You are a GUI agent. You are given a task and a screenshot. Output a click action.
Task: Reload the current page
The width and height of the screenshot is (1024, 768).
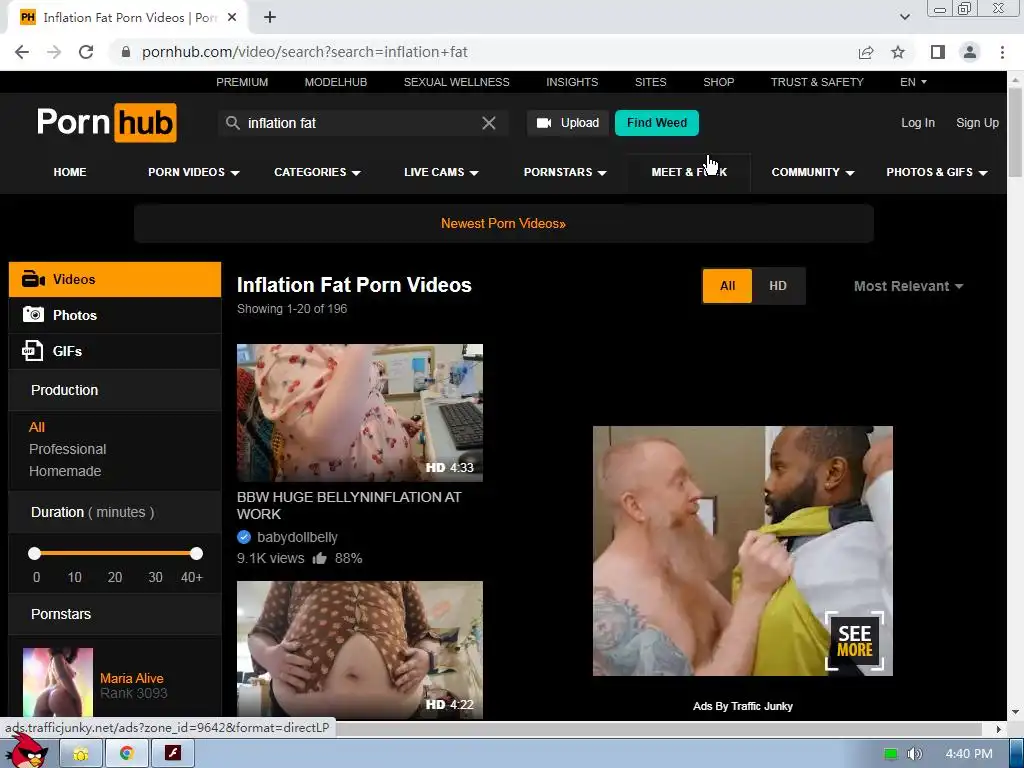[86, 52]
